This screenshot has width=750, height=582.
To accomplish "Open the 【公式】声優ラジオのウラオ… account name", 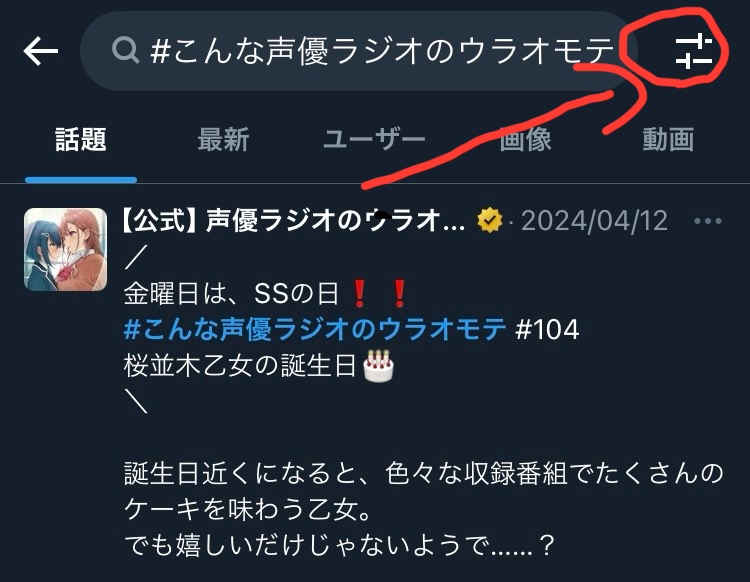I will (294, 221).
